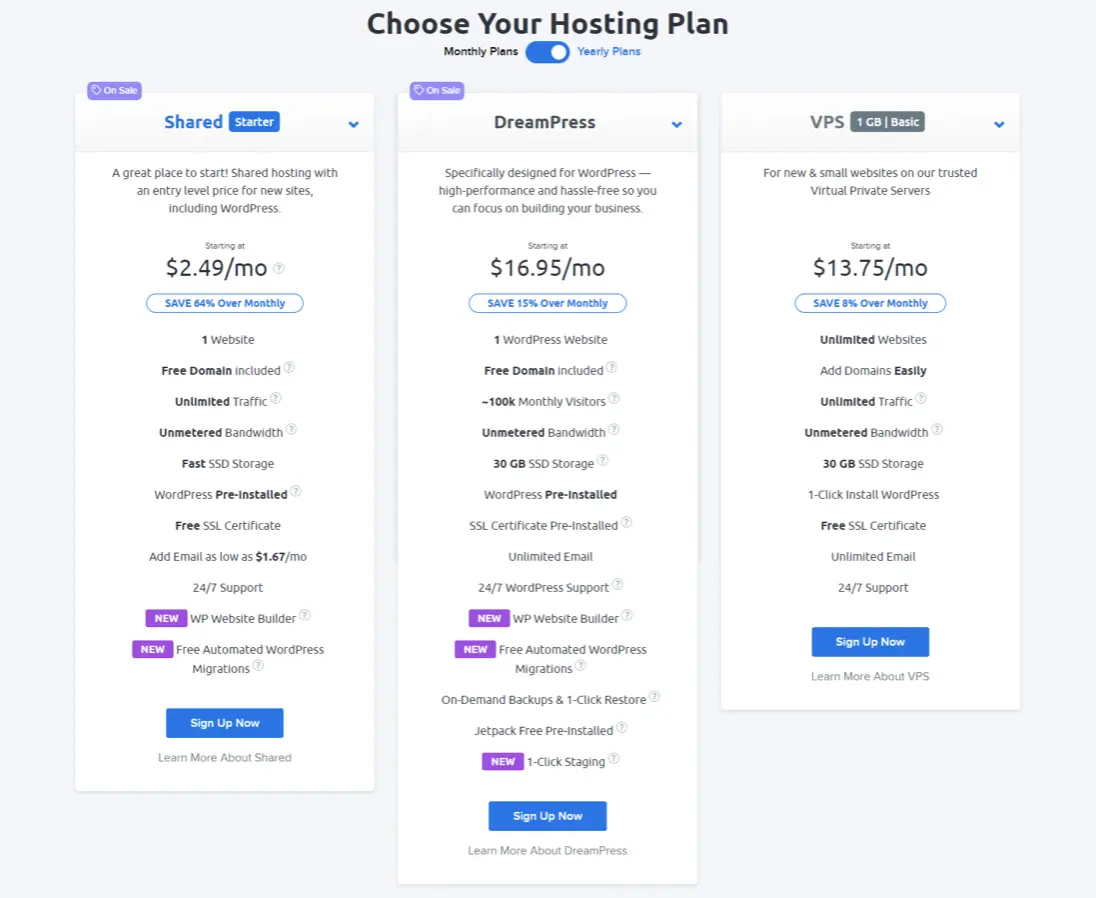The height and width of the screenshot is (898, 1096).
Task: Expand the VPS 1 GB Basic dropdown
Action: coord(999,124)
